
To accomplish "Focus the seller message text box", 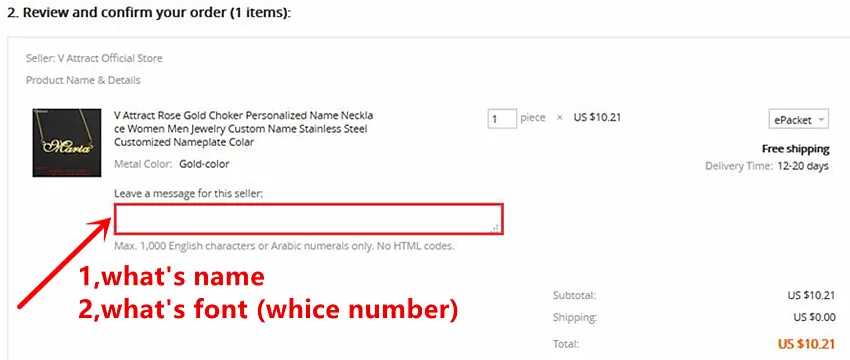I will (308, 219).
